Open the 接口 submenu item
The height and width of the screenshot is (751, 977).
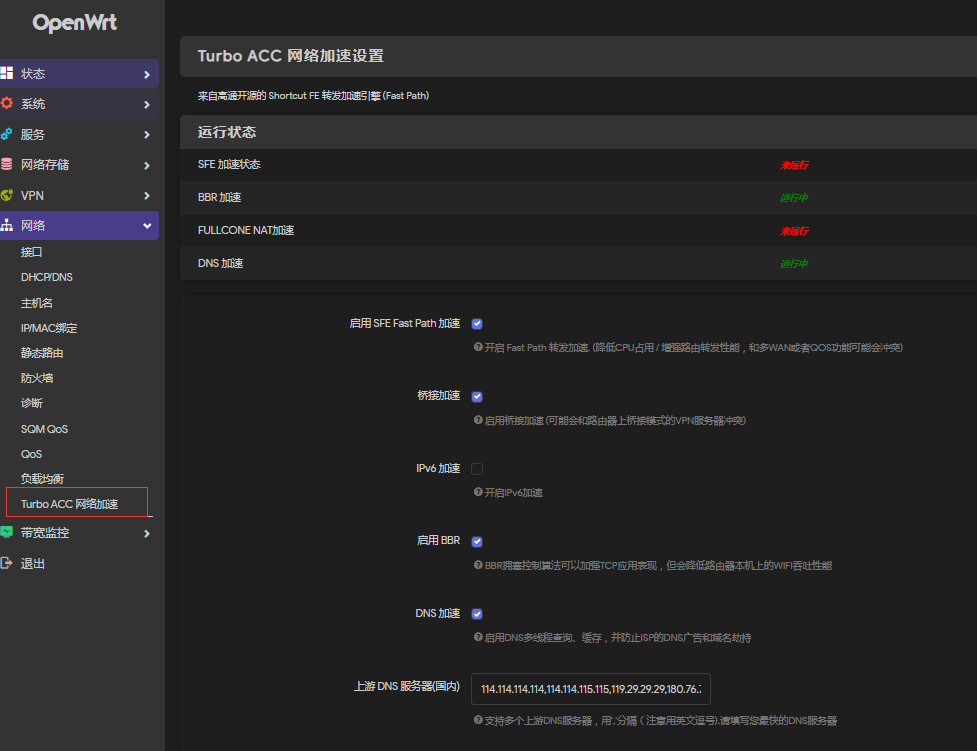(x=32, y=252)
